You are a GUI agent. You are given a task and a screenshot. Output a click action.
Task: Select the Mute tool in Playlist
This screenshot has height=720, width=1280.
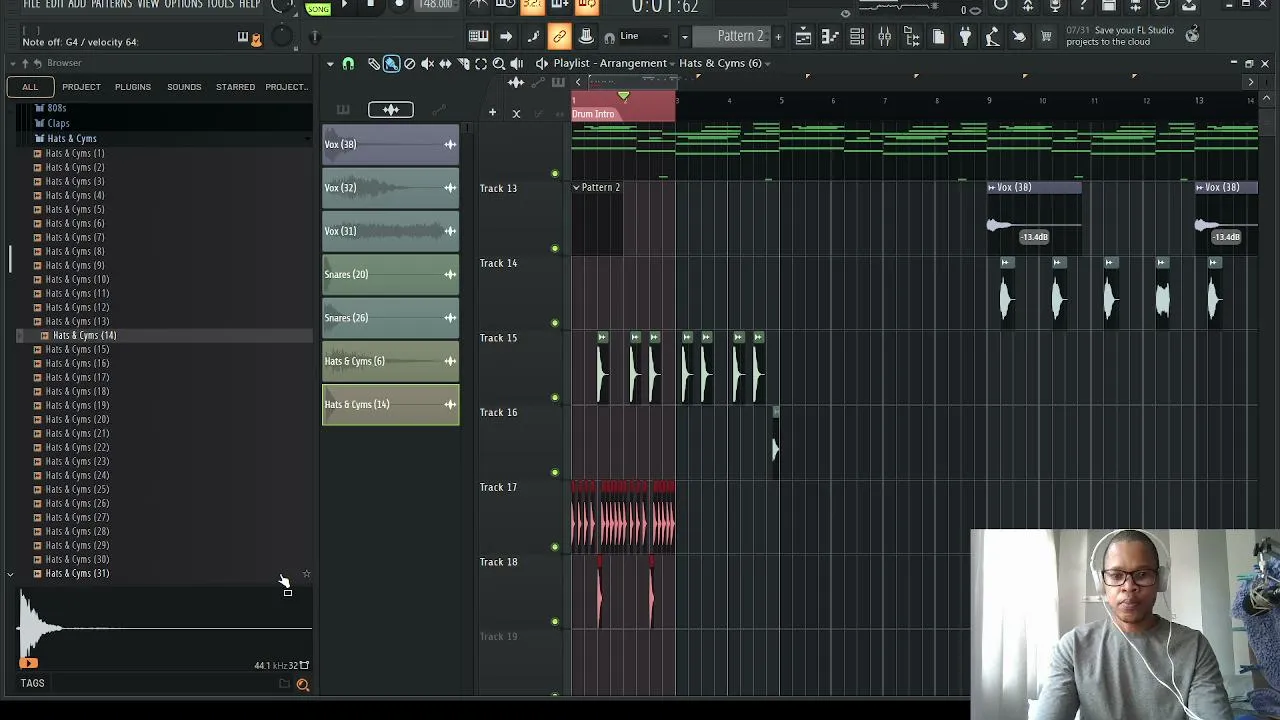click(x=427, y=63)
